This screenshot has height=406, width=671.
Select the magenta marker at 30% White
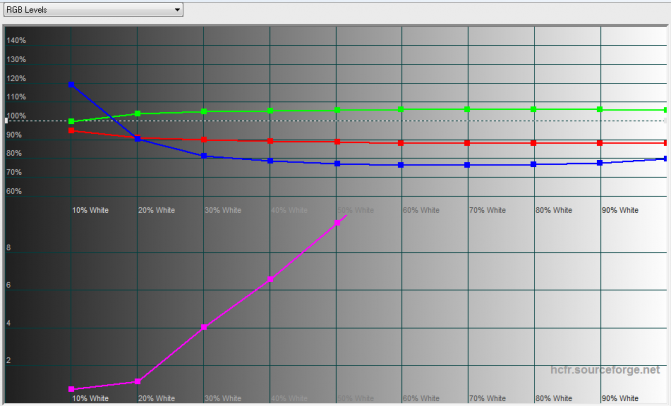[204, 327]
